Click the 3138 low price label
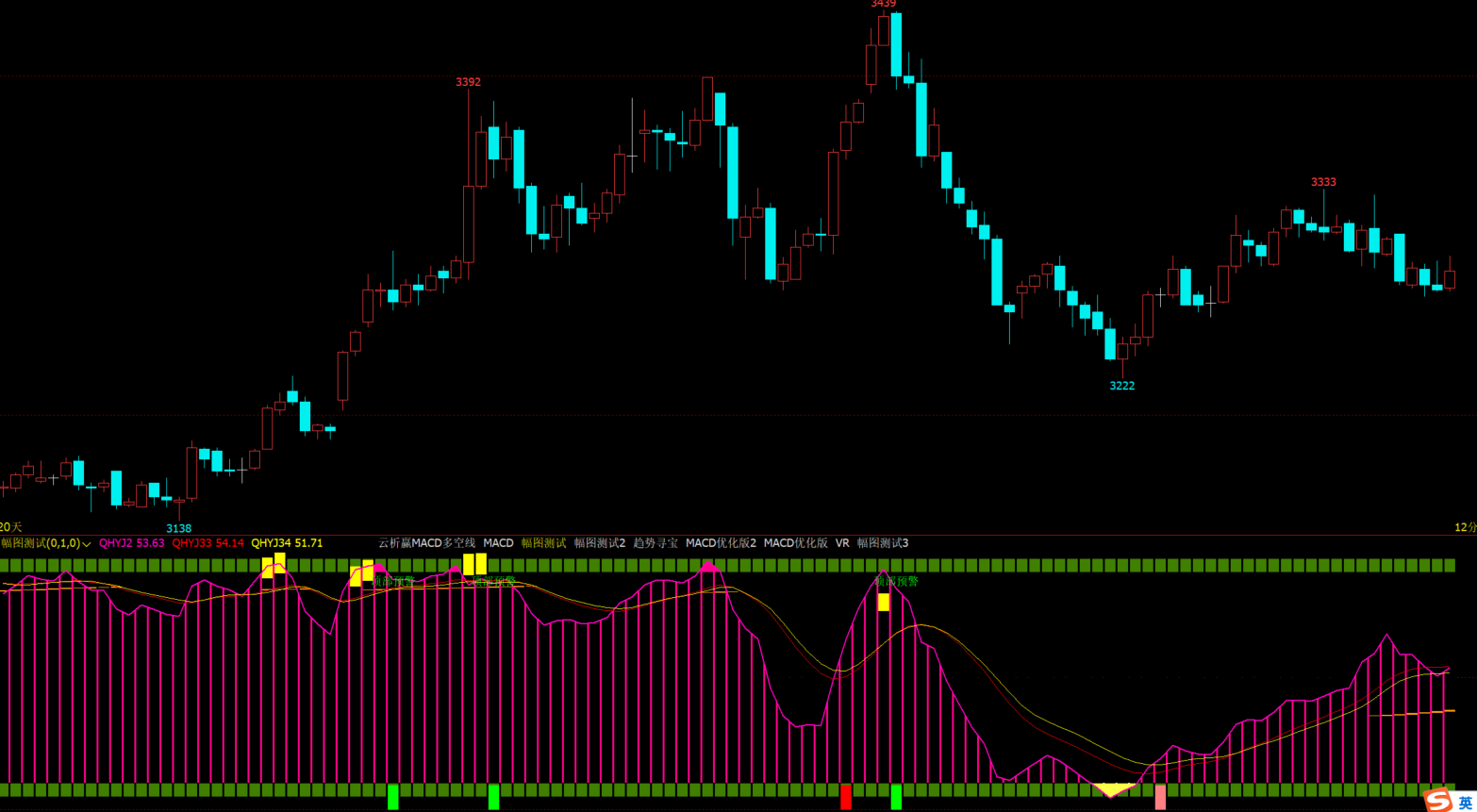This screenshot has width=1477, height=812. tap(178, 528)
